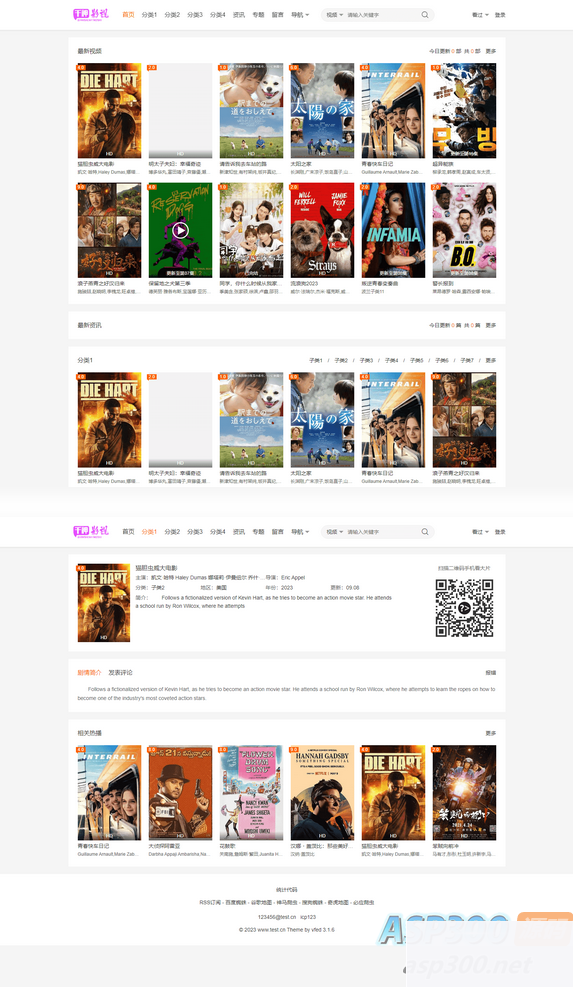
Task: Open the Strays movie poster
Action: 322,230
